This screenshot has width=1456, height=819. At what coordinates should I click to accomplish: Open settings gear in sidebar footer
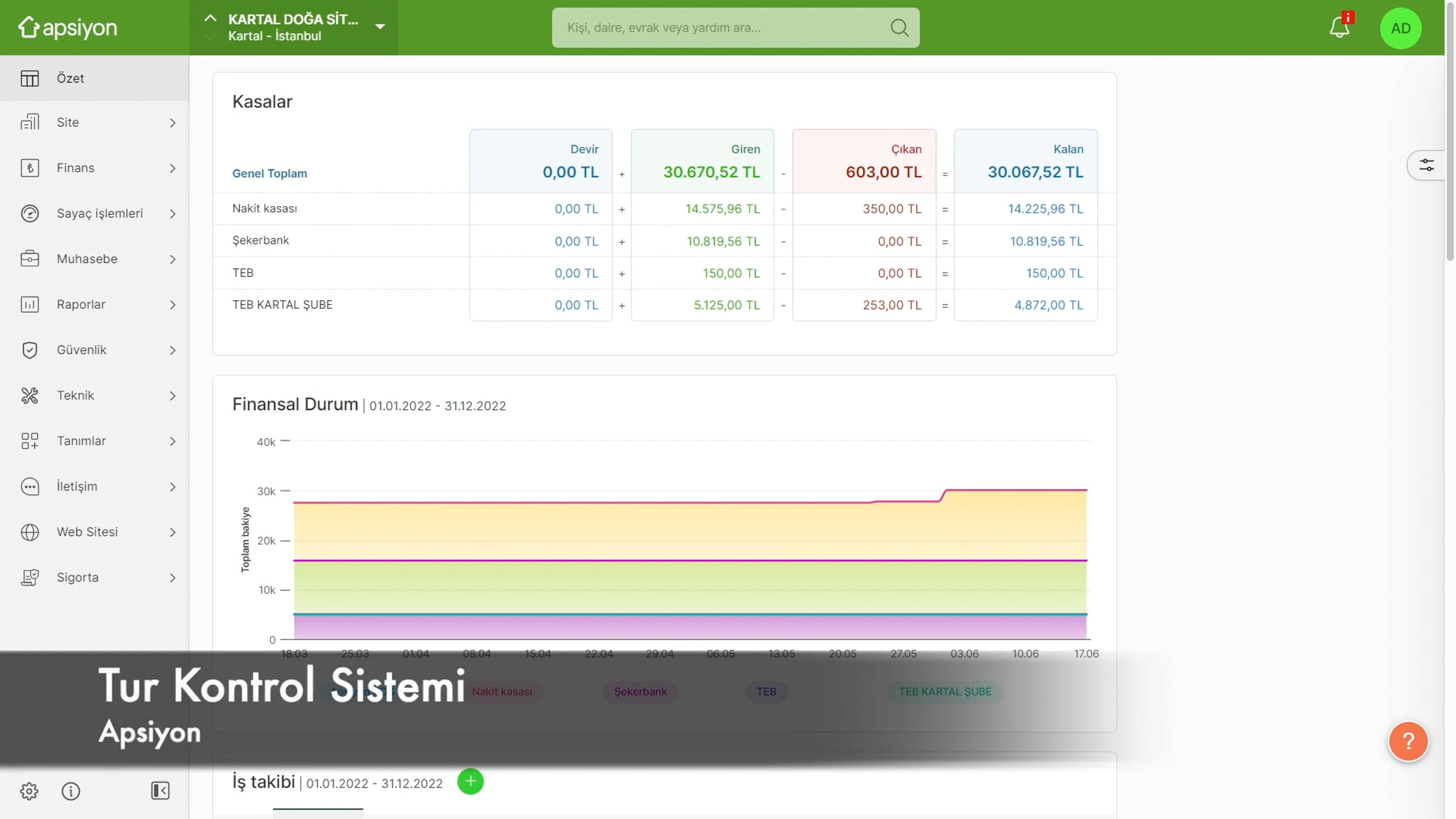[x=29, y=790]
